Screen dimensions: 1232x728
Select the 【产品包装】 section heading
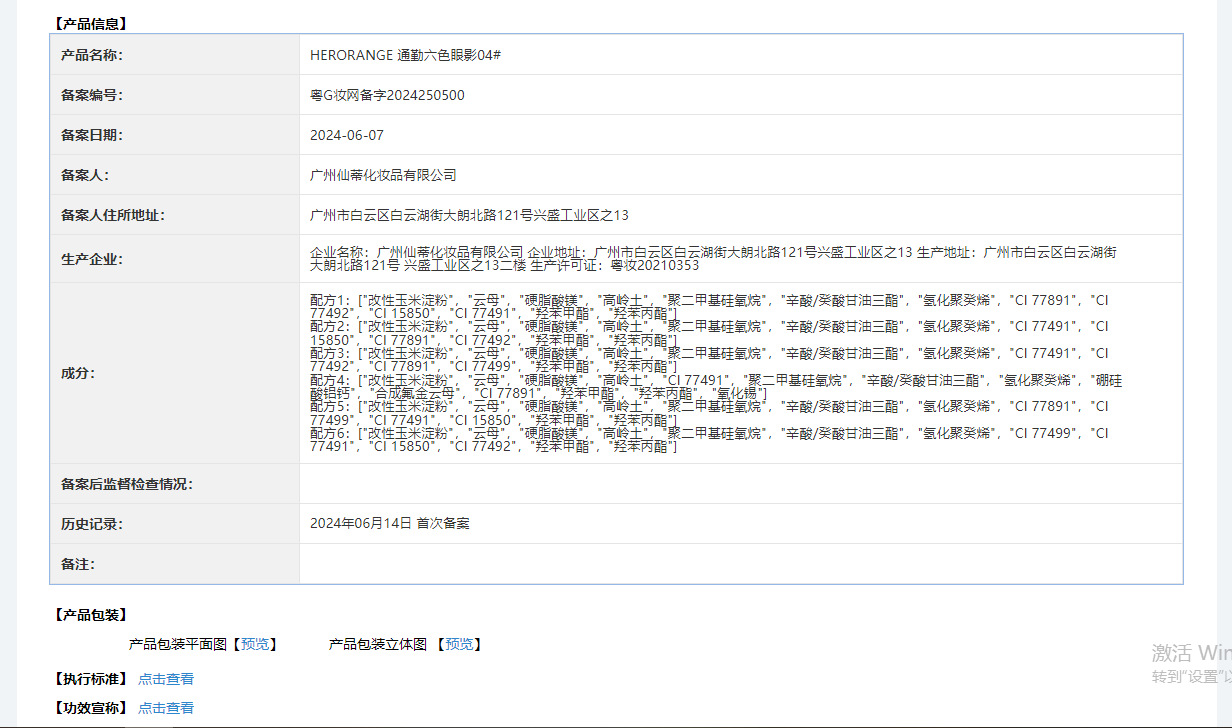click(x=91, y=615)
